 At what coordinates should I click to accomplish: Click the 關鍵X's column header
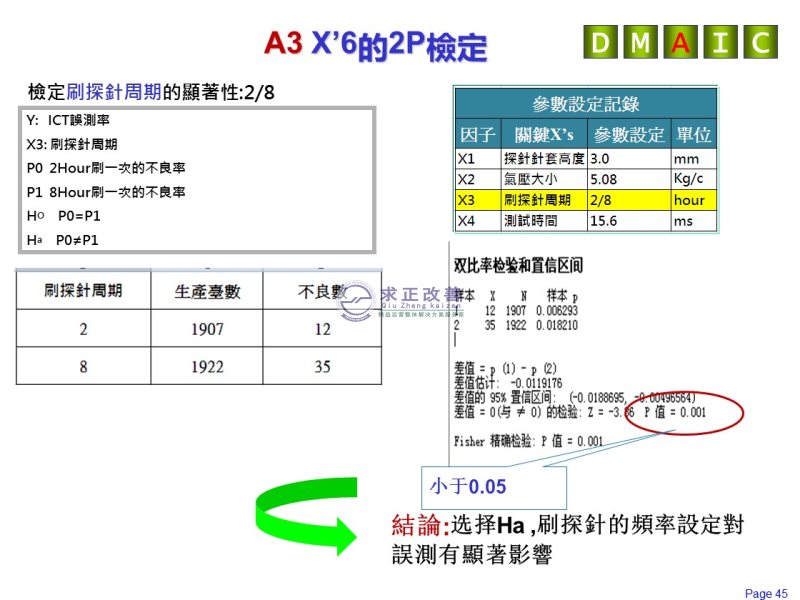pyautogui.click(x=543, y=134)
